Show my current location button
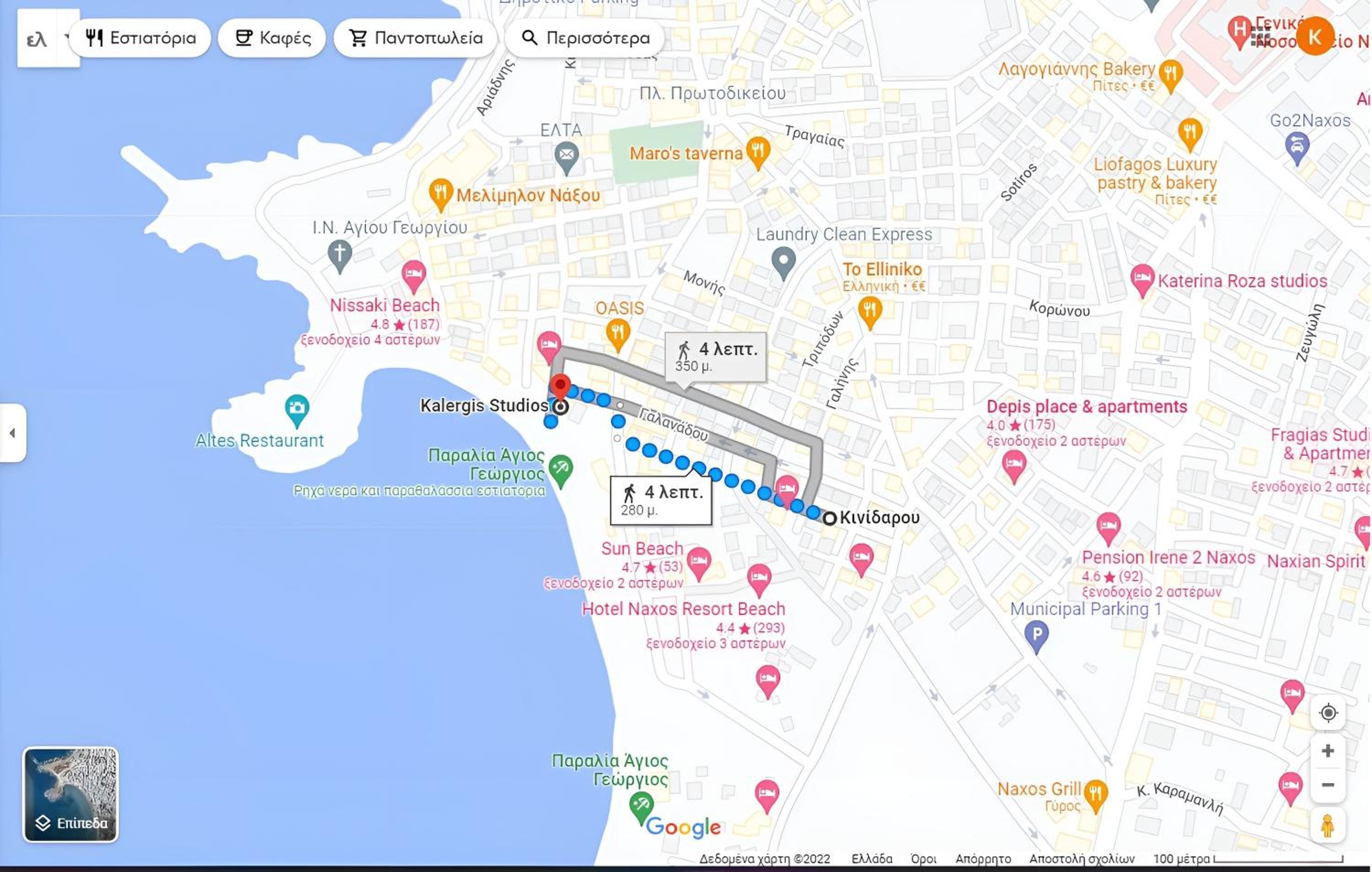Screen dimensions: 1372x872 point(1328,712)
